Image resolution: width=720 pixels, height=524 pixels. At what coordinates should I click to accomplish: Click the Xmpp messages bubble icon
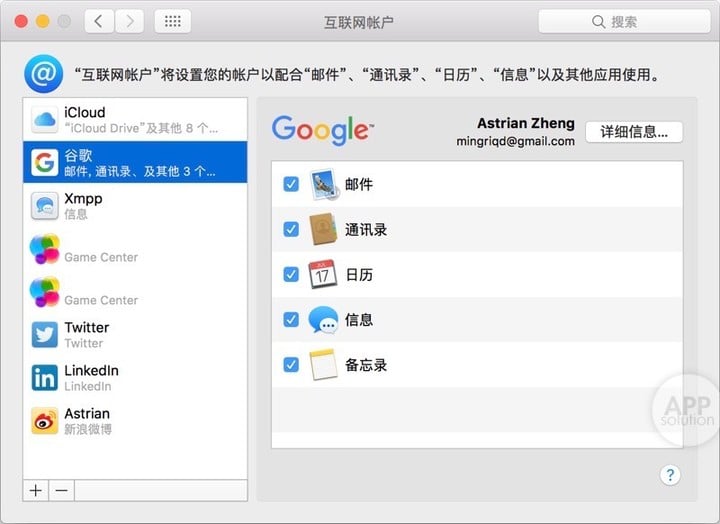click(45, 205)
